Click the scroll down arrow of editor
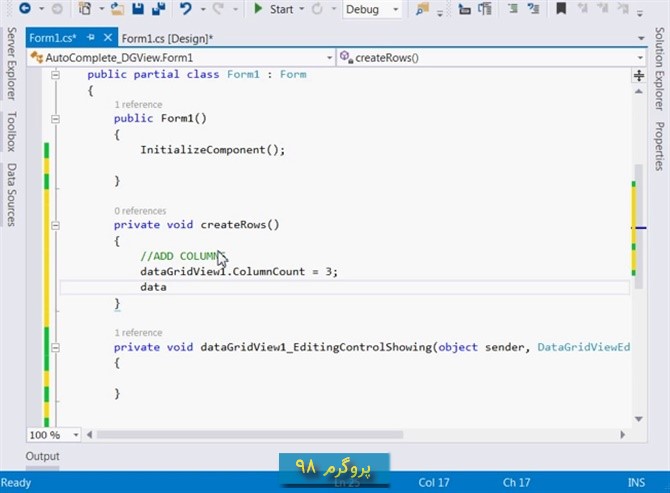 638,419
